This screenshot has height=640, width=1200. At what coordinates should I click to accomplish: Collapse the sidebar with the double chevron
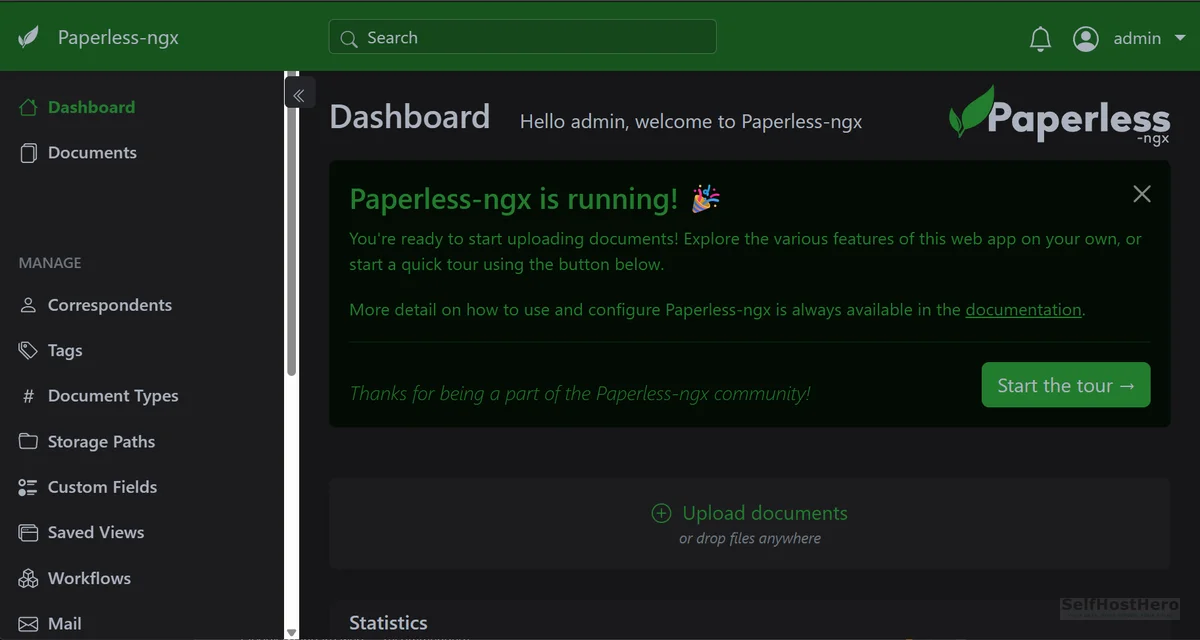pos(299,92)
